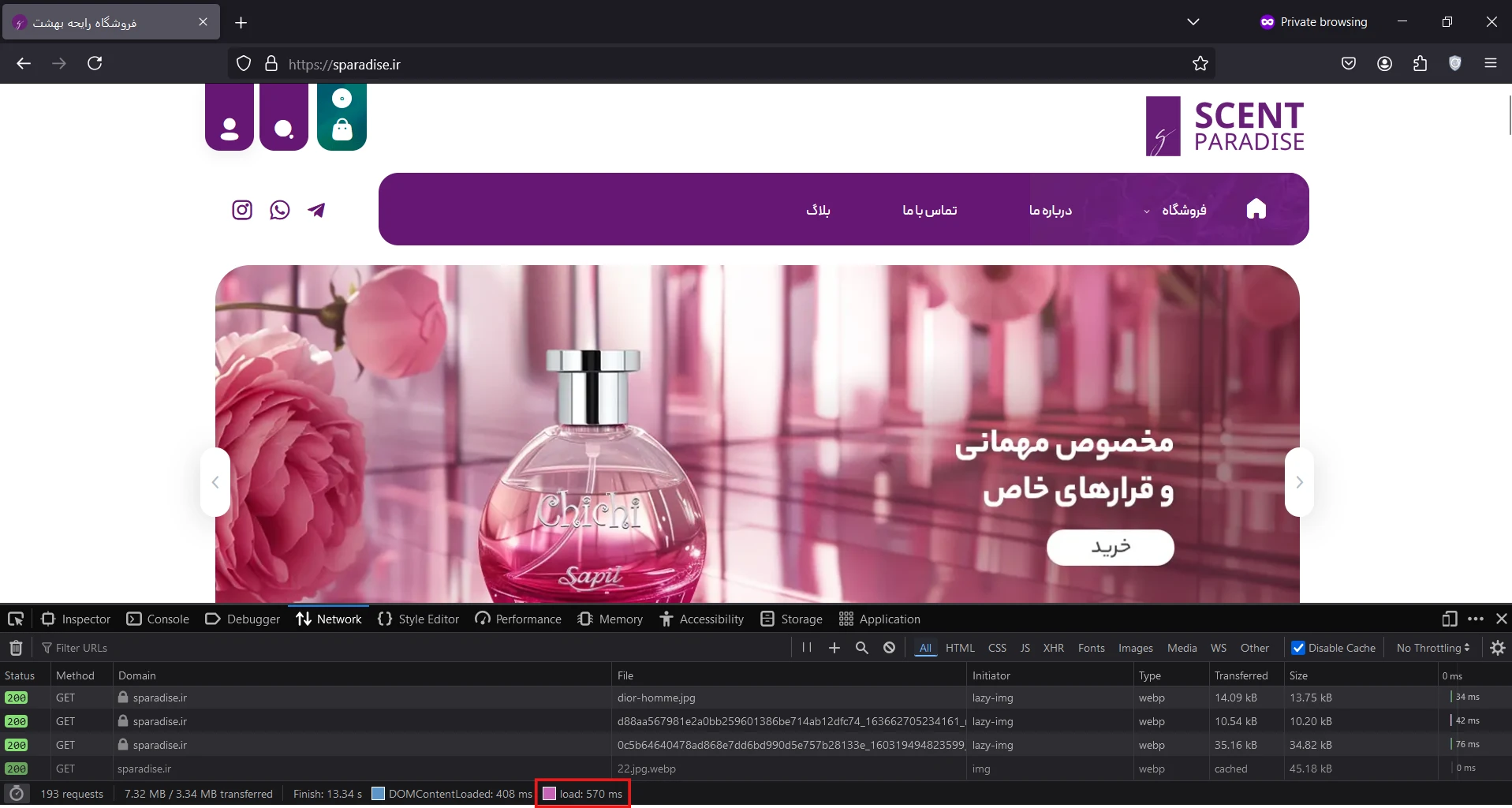Image resolution: width=1512 pixels, height=808 pixels.
Task: Pause network log recording
Action: click(807, 647)
